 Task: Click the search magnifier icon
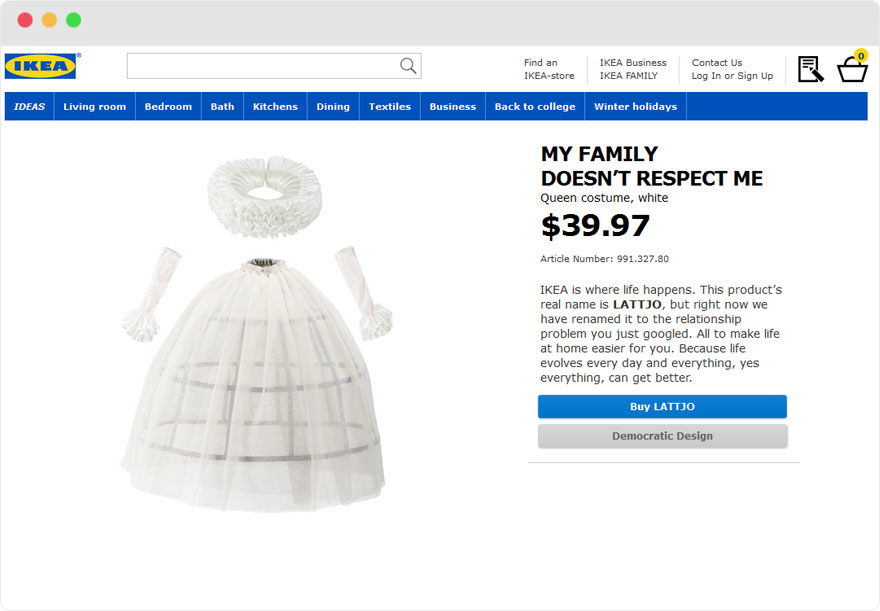click(x=408, y=66)
